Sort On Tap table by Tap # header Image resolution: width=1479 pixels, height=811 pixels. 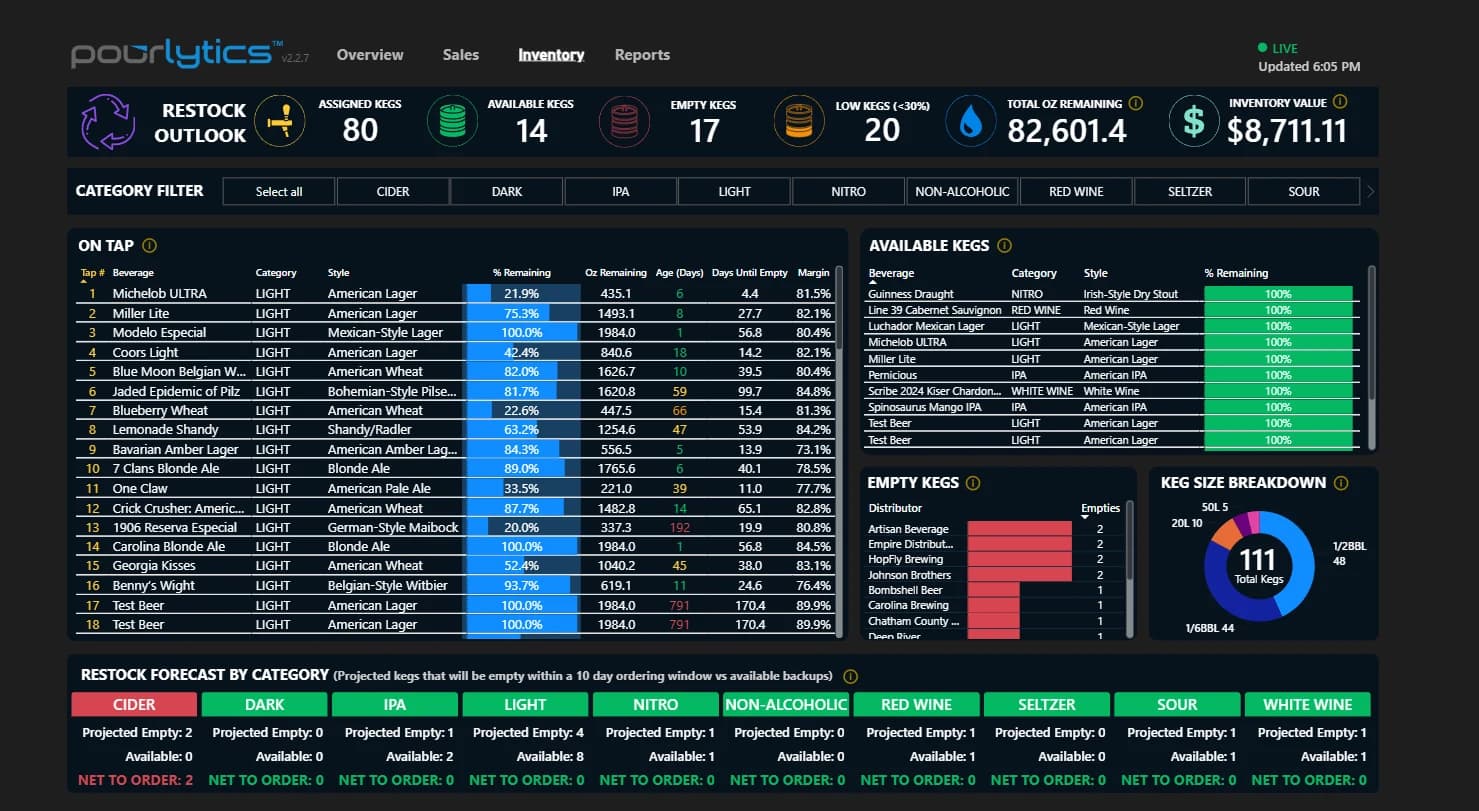[x=93, y=273]
